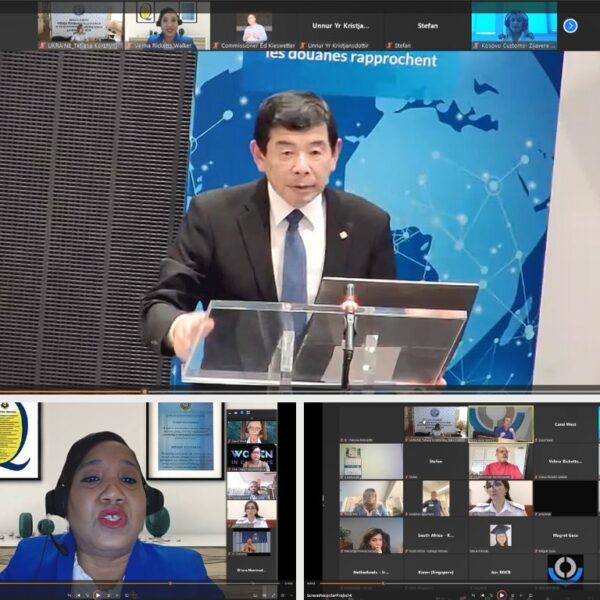Select gallery tile of woman with long dark hair
Viewport: 600px width, 600px height.
(x=371, y=535)
